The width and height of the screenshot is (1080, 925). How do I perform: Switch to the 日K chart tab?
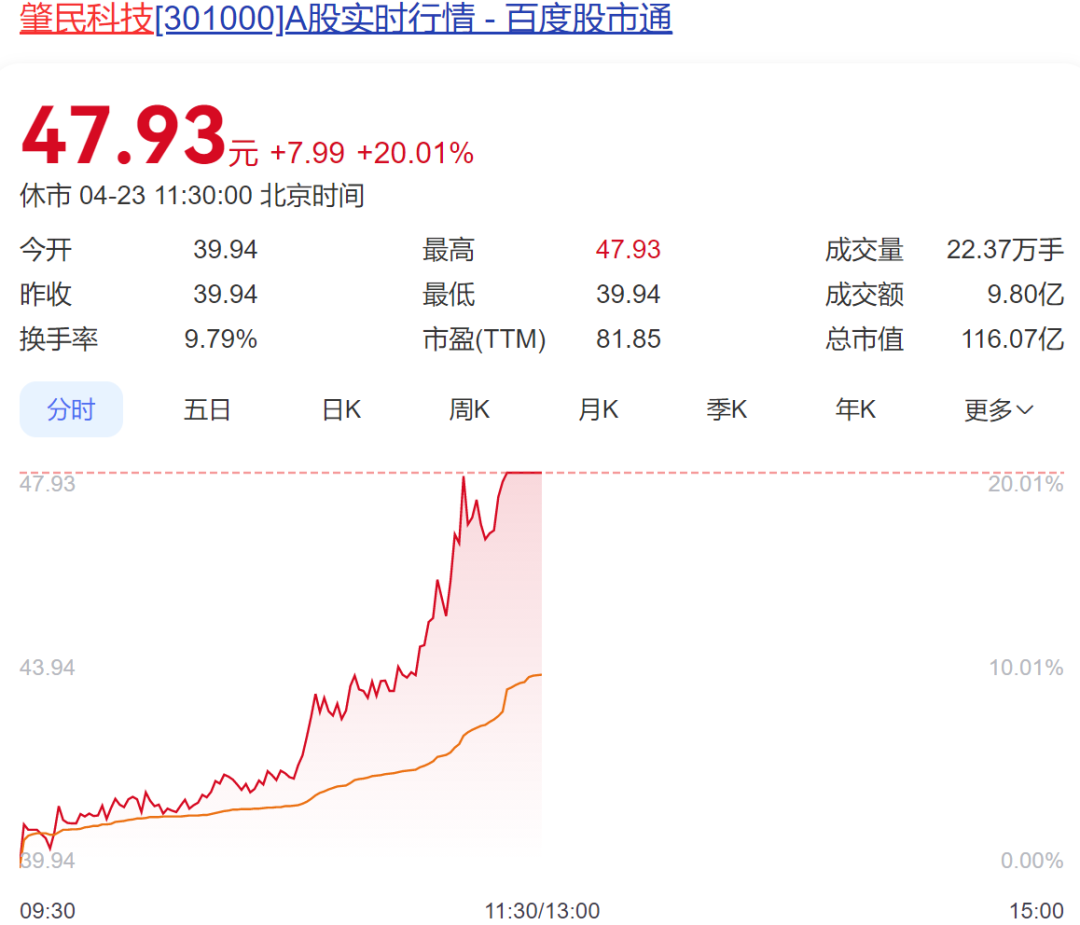point(342,409)
